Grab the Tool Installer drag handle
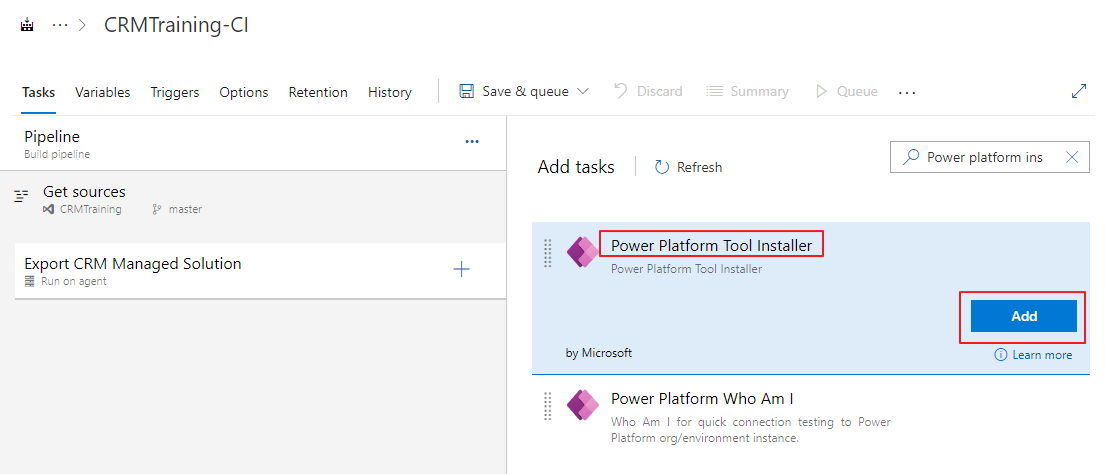The height and width of the screenshot is (474, 1105). click(x=548, y=253)
